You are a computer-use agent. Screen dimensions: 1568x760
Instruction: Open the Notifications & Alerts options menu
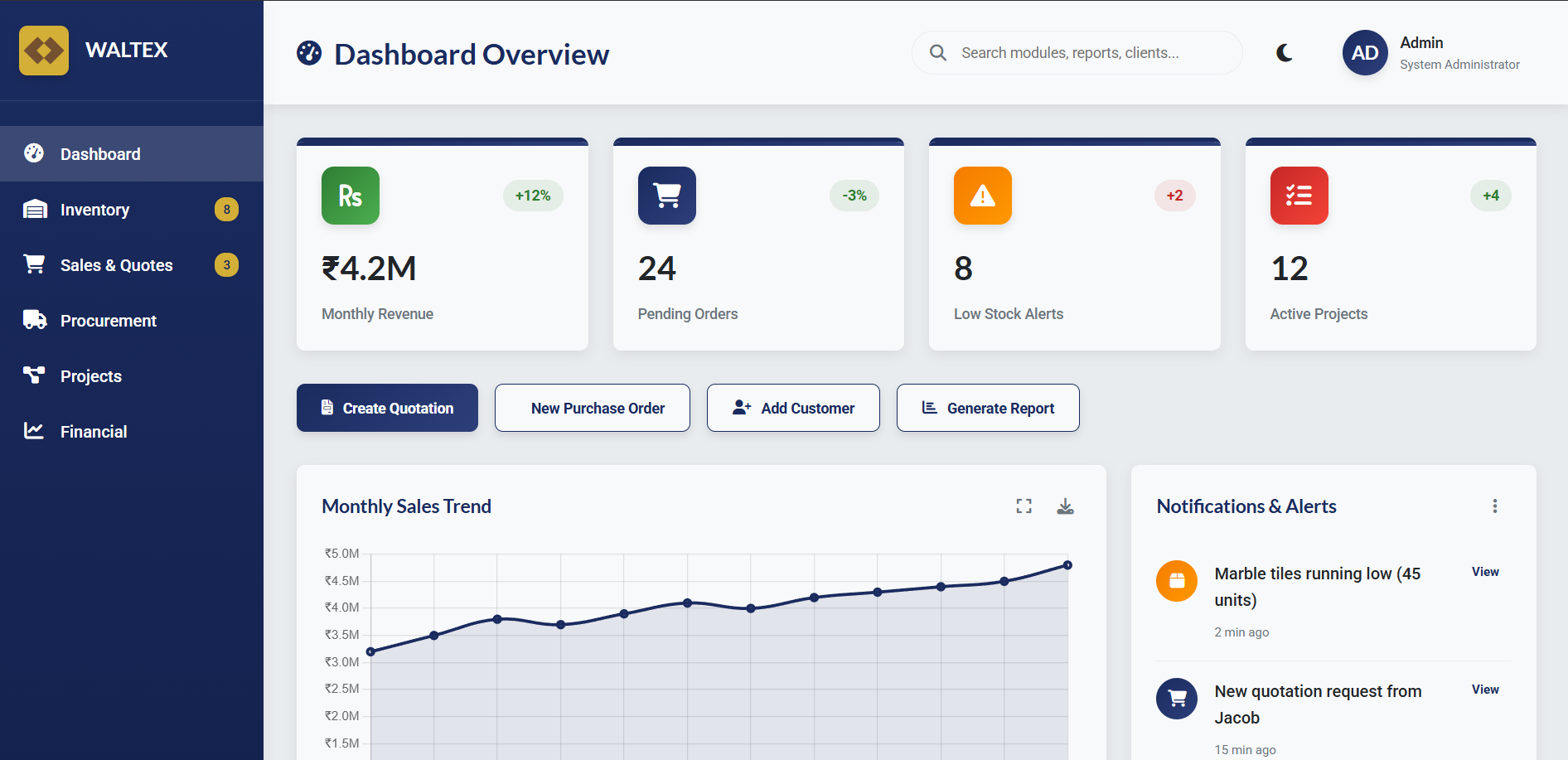coord(1495,506)
